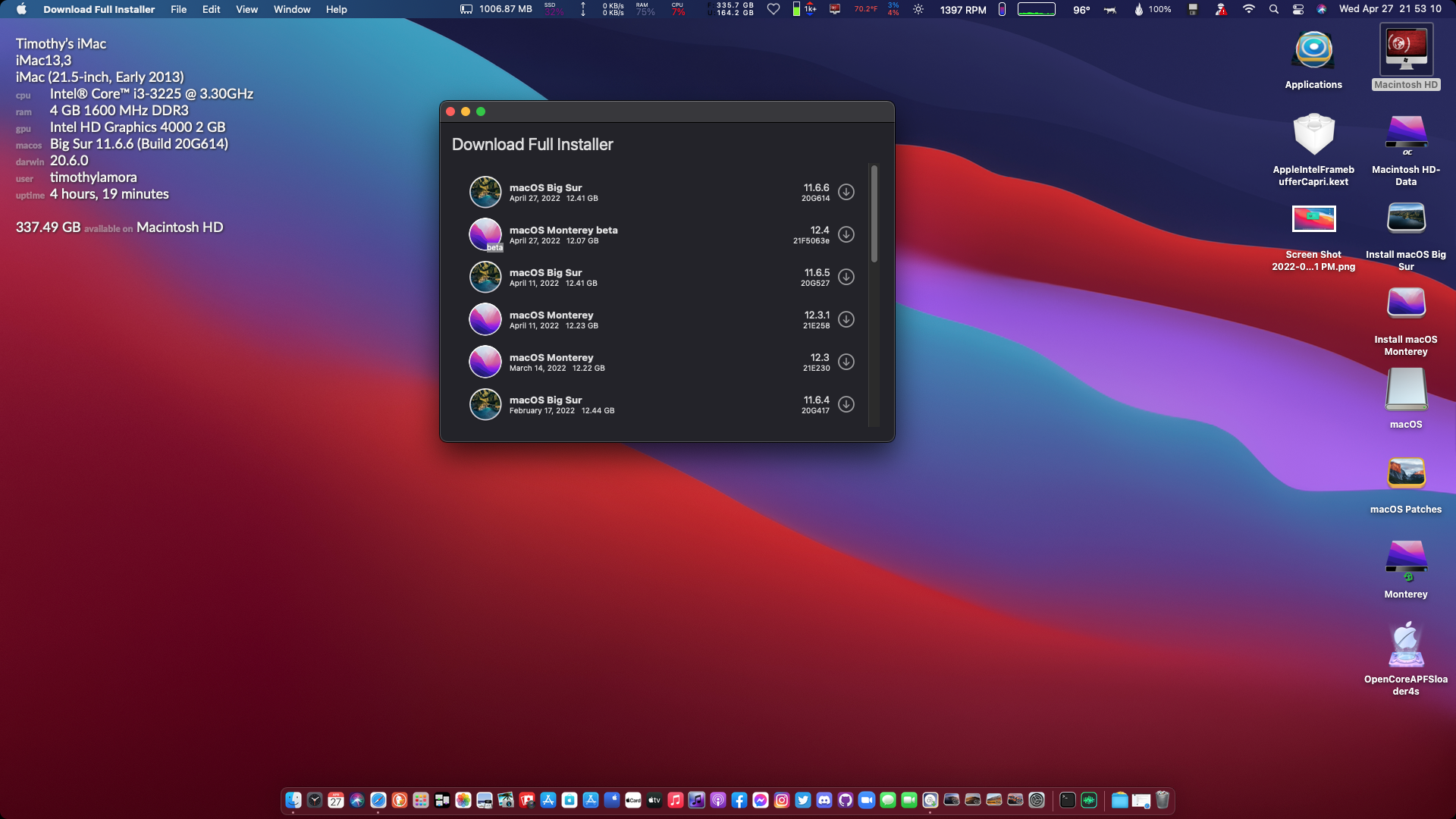Select macOS Monterey beta row icon
This screenshot has width=1456, height=819.
click(485, 234)
